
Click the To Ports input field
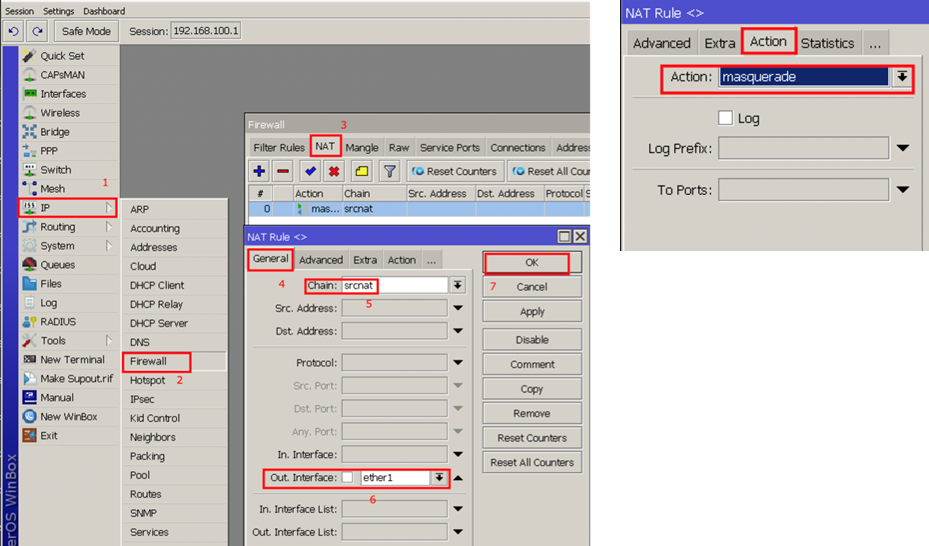click(803, 190)
